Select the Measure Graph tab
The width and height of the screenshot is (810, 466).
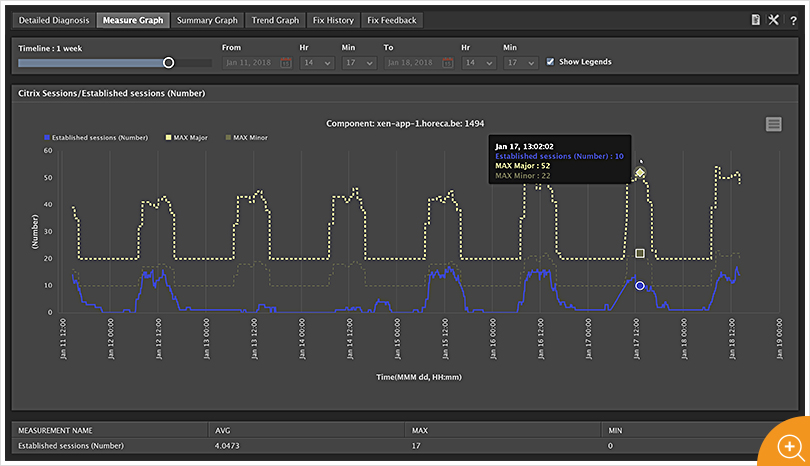click(133, 20)
